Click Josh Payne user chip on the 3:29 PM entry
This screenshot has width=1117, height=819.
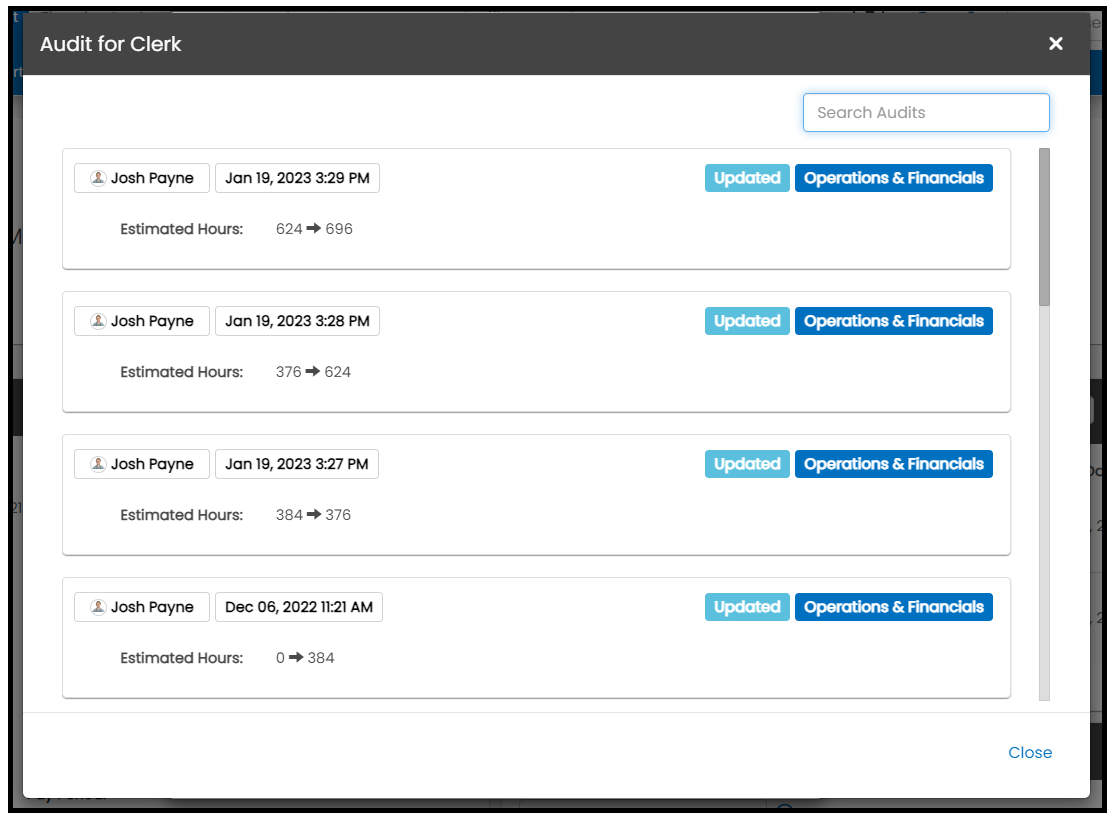tap(142, 178)
